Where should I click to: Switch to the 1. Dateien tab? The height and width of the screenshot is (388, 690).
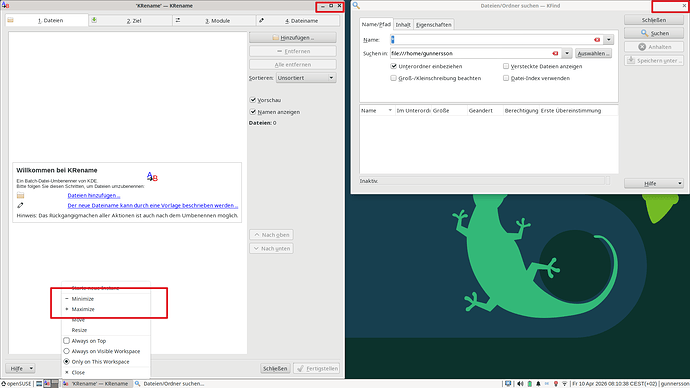(47, 20)
